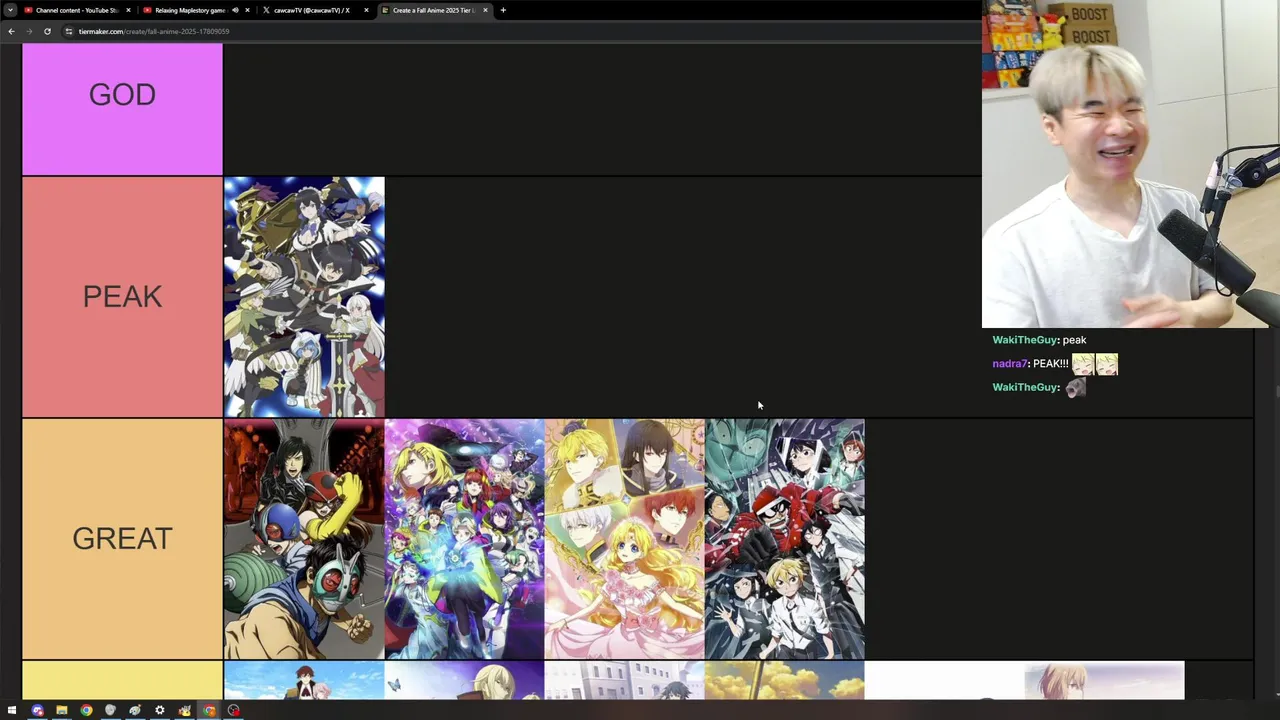Close the Relaxing Maplestory tab
1280x720 pixels.
coord(248,10)
